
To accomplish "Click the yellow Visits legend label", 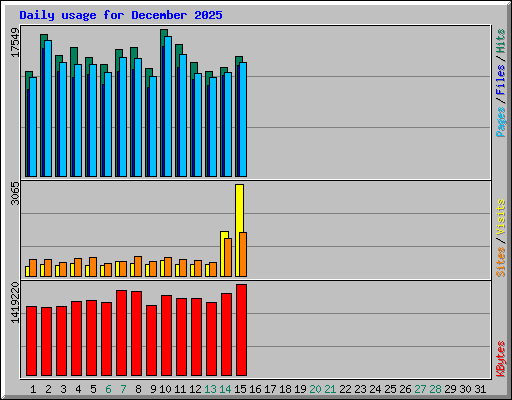I will point(501,217).
